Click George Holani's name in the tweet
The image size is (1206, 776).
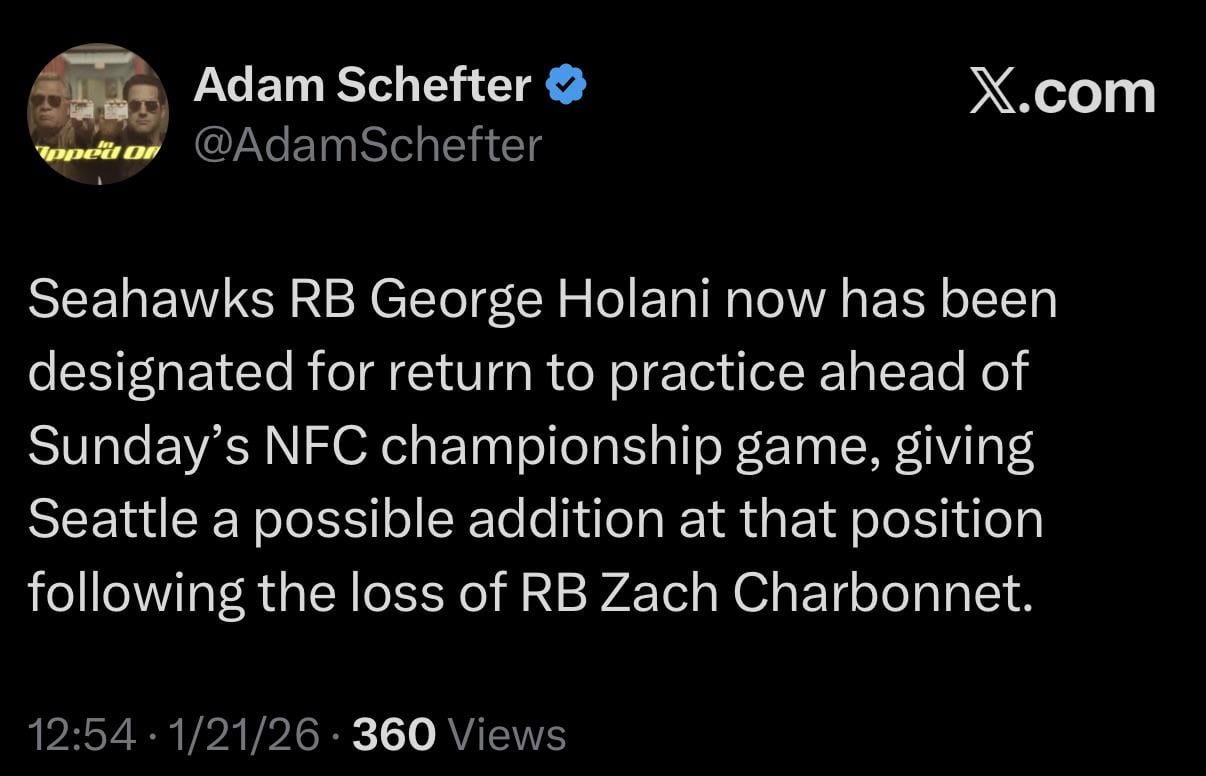[545, 297]
